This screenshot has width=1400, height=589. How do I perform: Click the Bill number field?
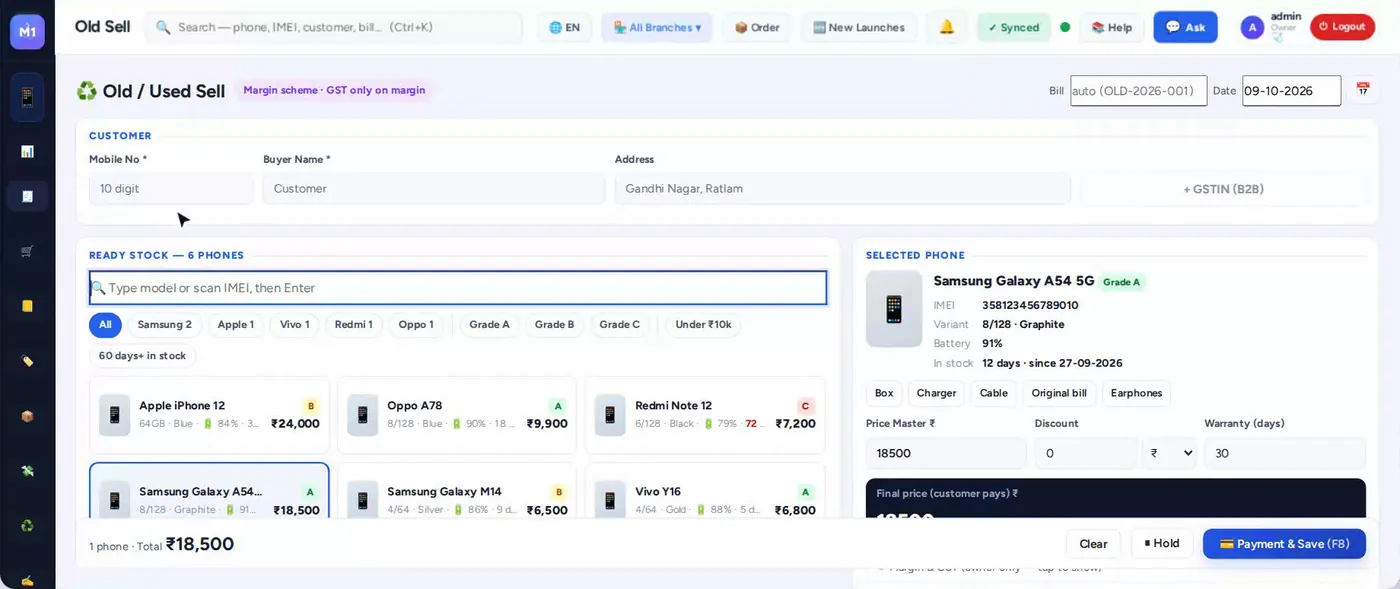click(1138, 91)
